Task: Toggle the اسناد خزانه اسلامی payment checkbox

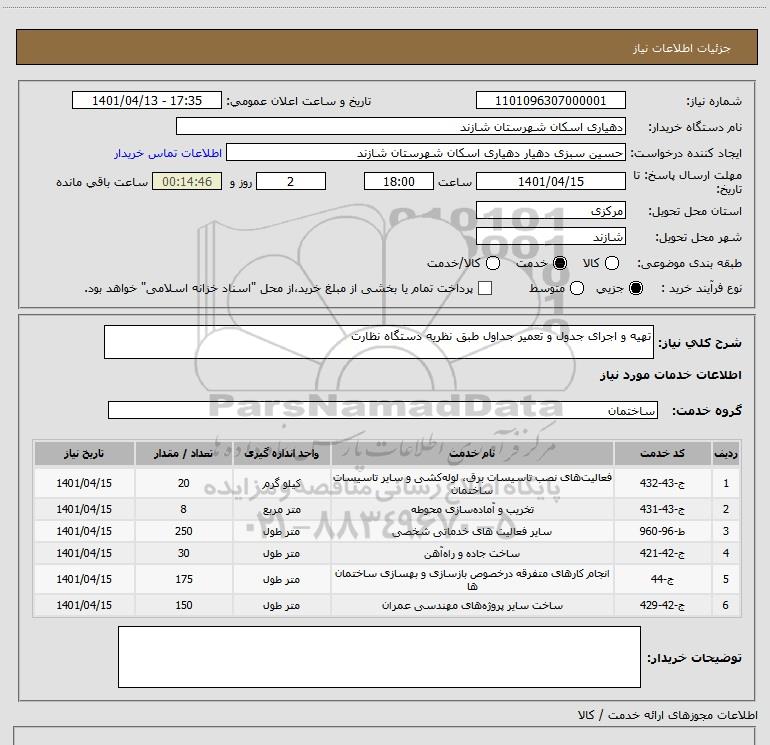Action: point(485,288)
